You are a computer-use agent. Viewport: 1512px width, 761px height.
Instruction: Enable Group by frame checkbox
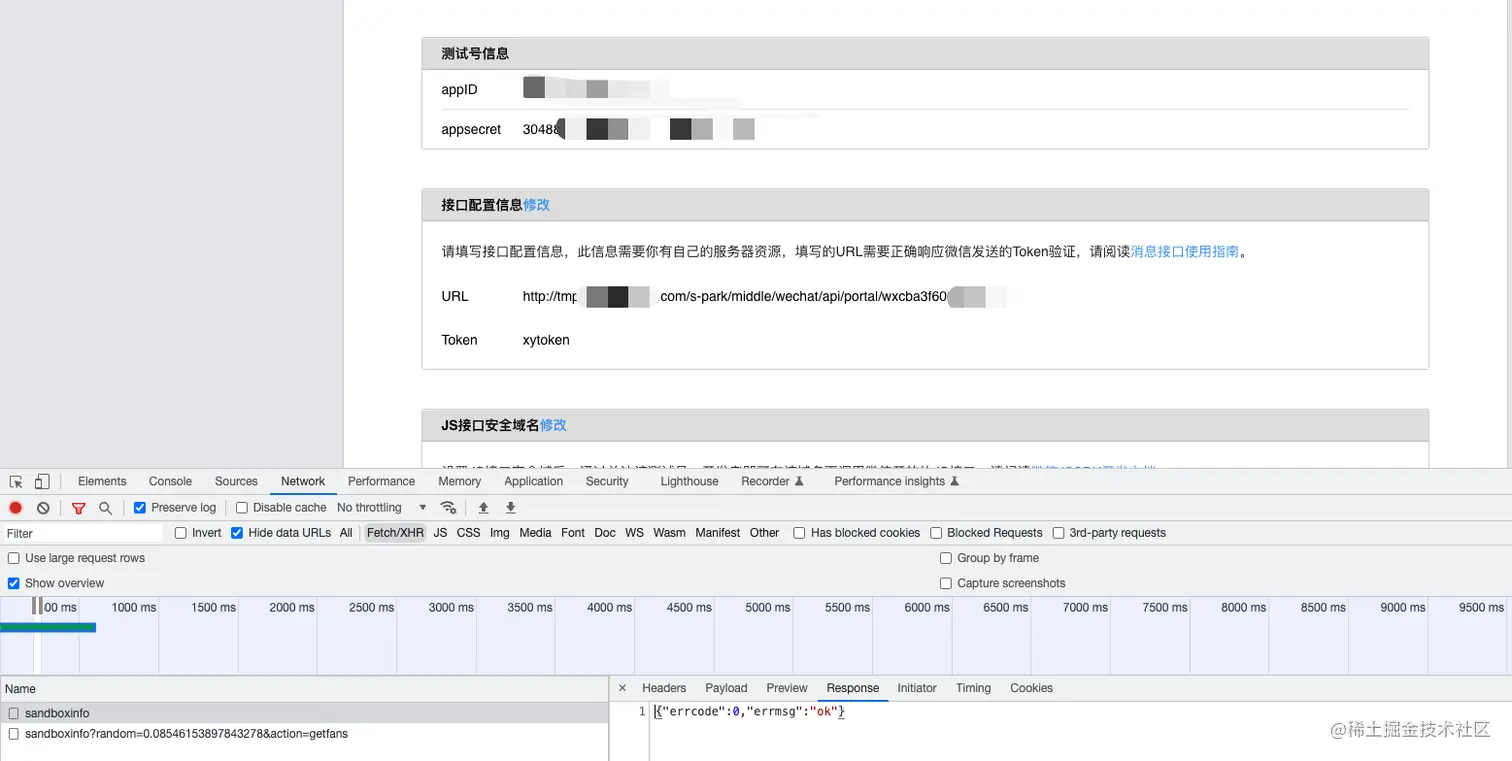(946, 558)
